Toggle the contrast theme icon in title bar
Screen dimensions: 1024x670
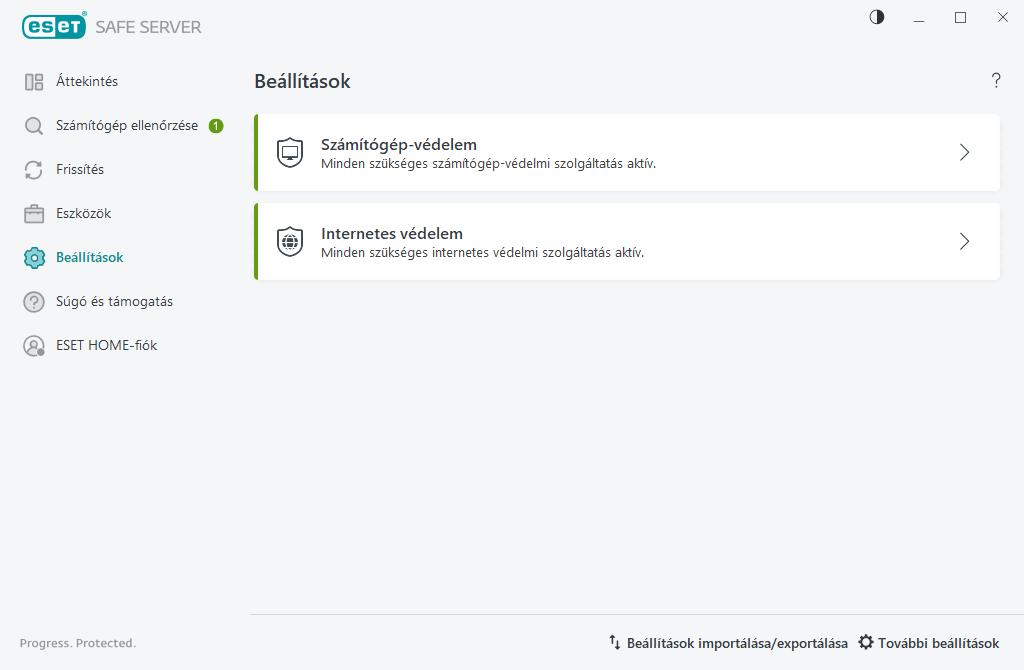coord(877,18)
